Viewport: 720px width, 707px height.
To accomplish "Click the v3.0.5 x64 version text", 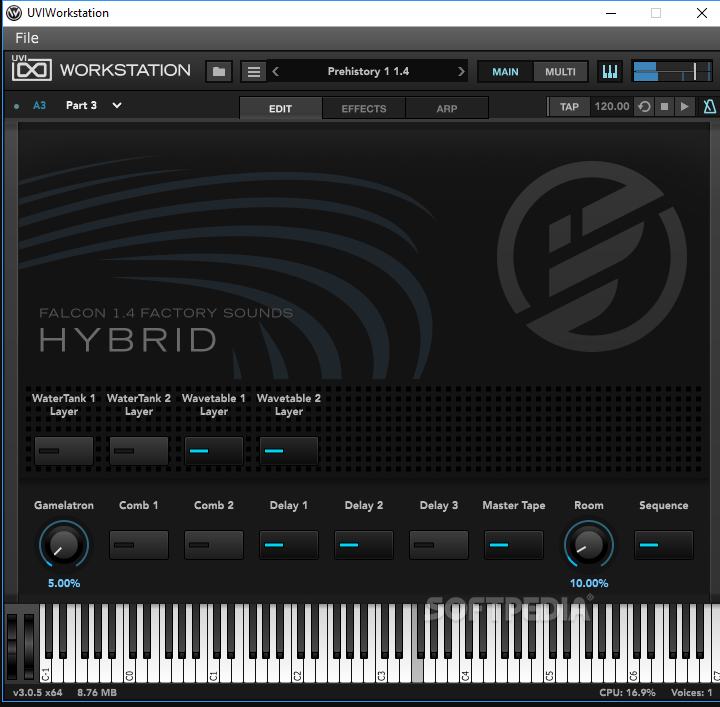I will [37, 692].
